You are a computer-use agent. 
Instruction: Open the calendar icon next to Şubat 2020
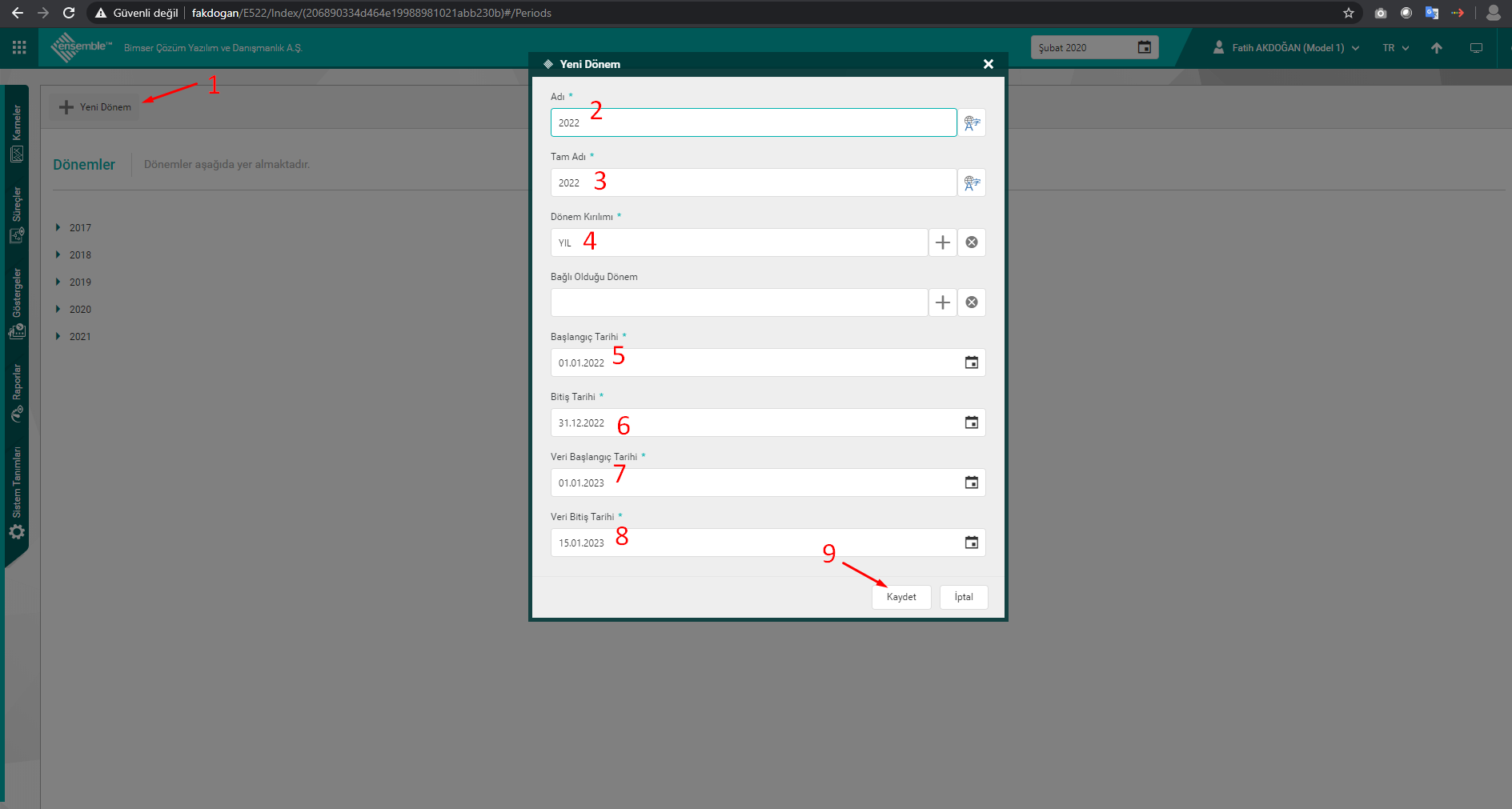(1145, 47)
